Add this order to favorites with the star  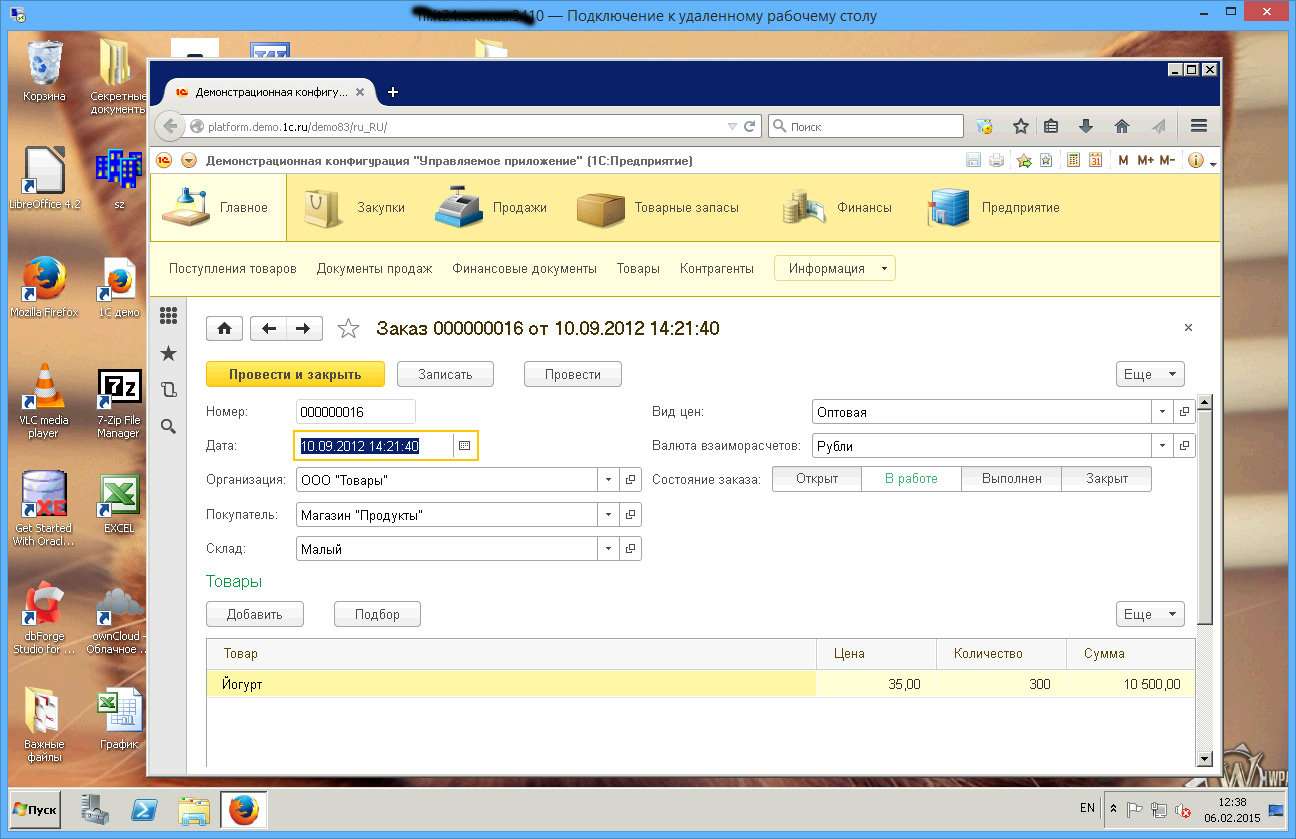348,328
